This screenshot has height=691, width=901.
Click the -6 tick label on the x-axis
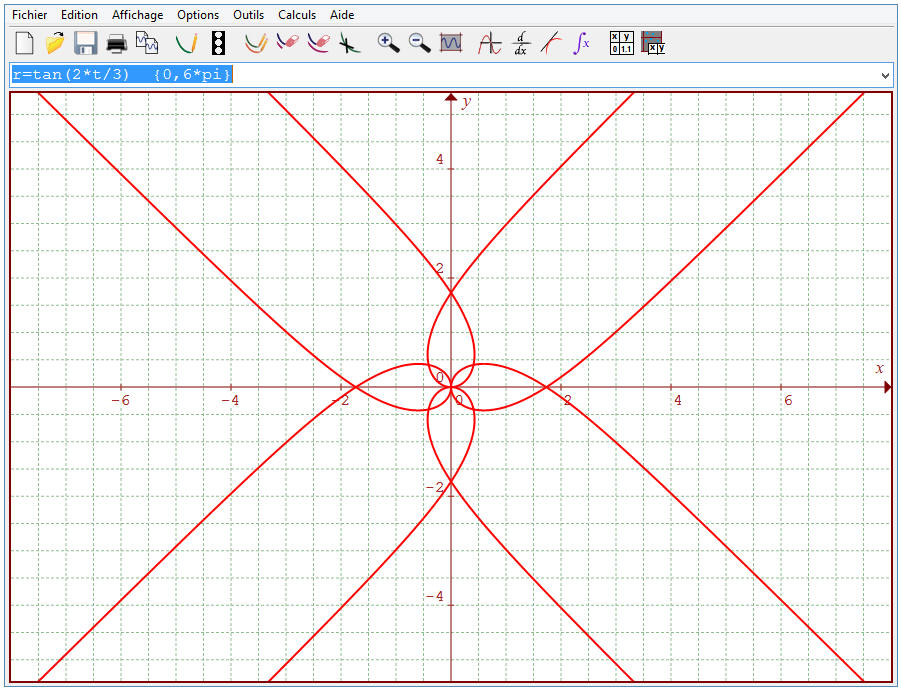[121, 400]
